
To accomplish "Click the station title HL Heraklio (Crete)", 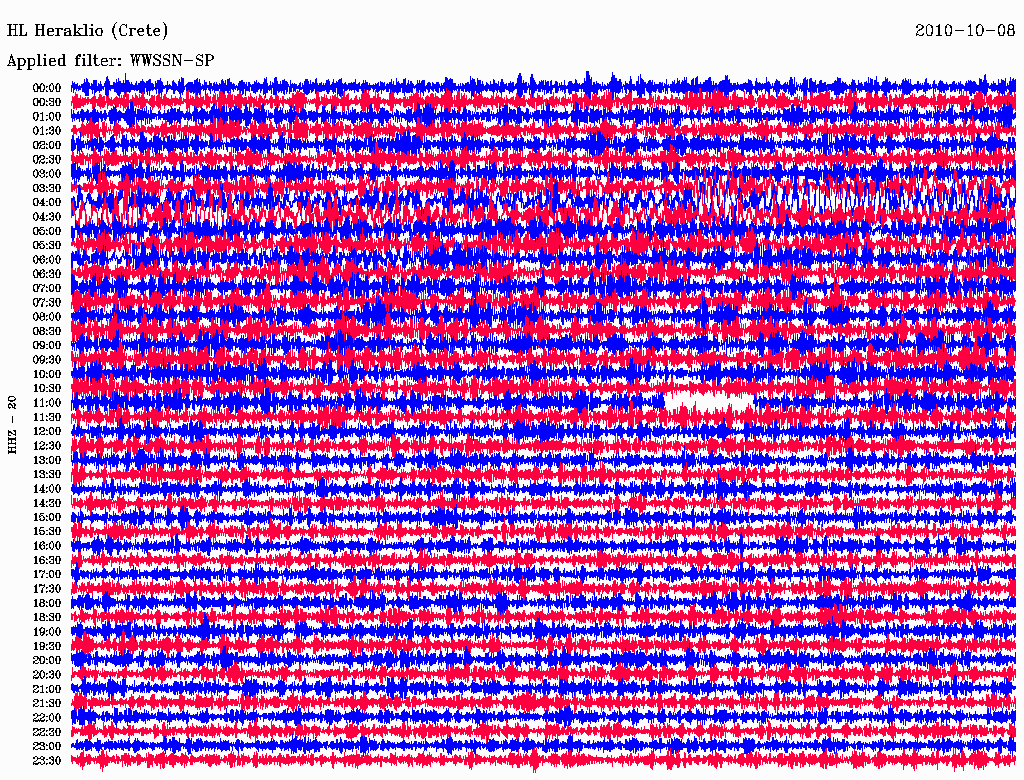I will [88, 31].
